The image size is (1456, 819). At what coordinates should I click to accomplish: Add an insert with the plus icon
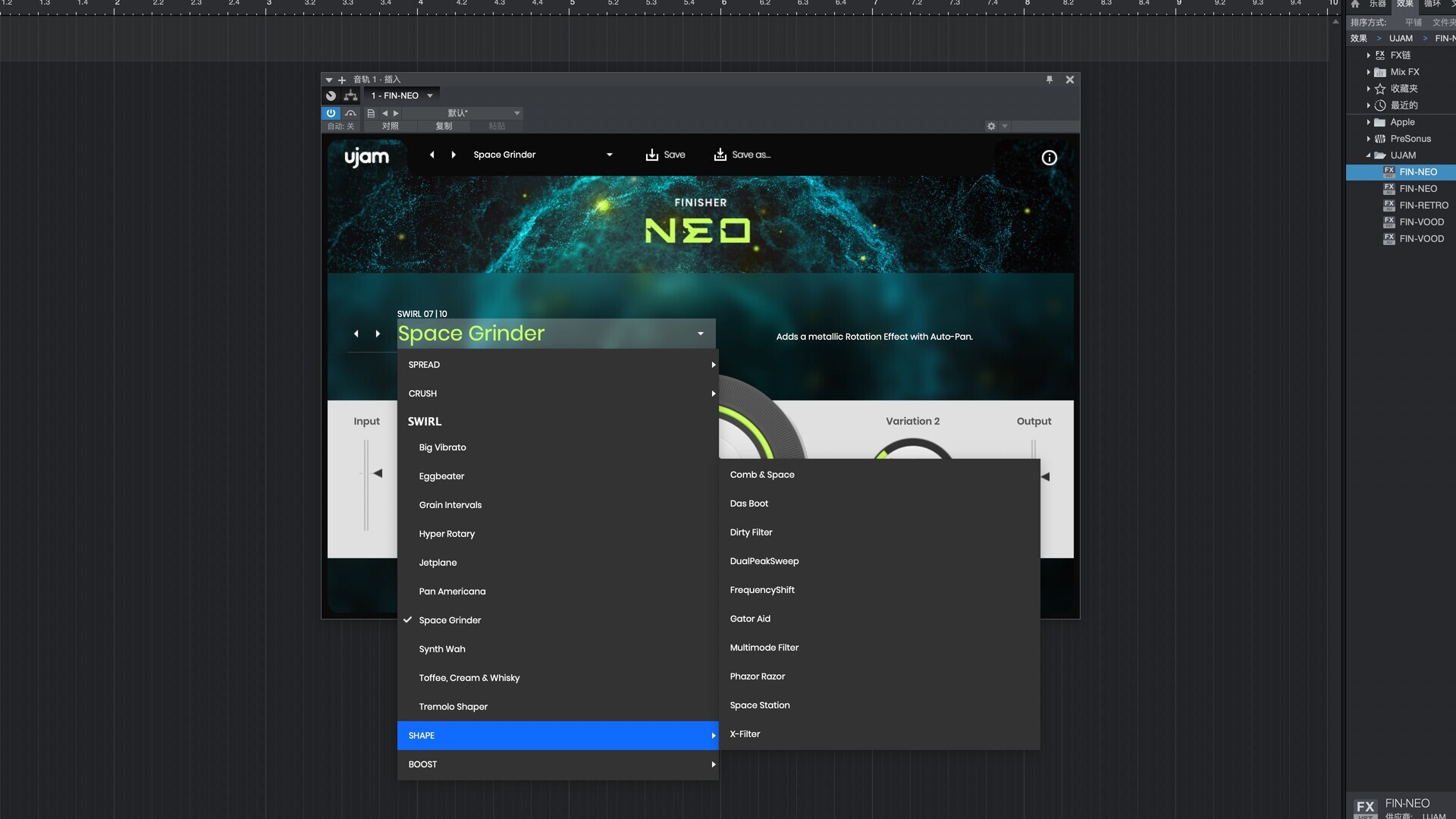click(x=342, y=80)
